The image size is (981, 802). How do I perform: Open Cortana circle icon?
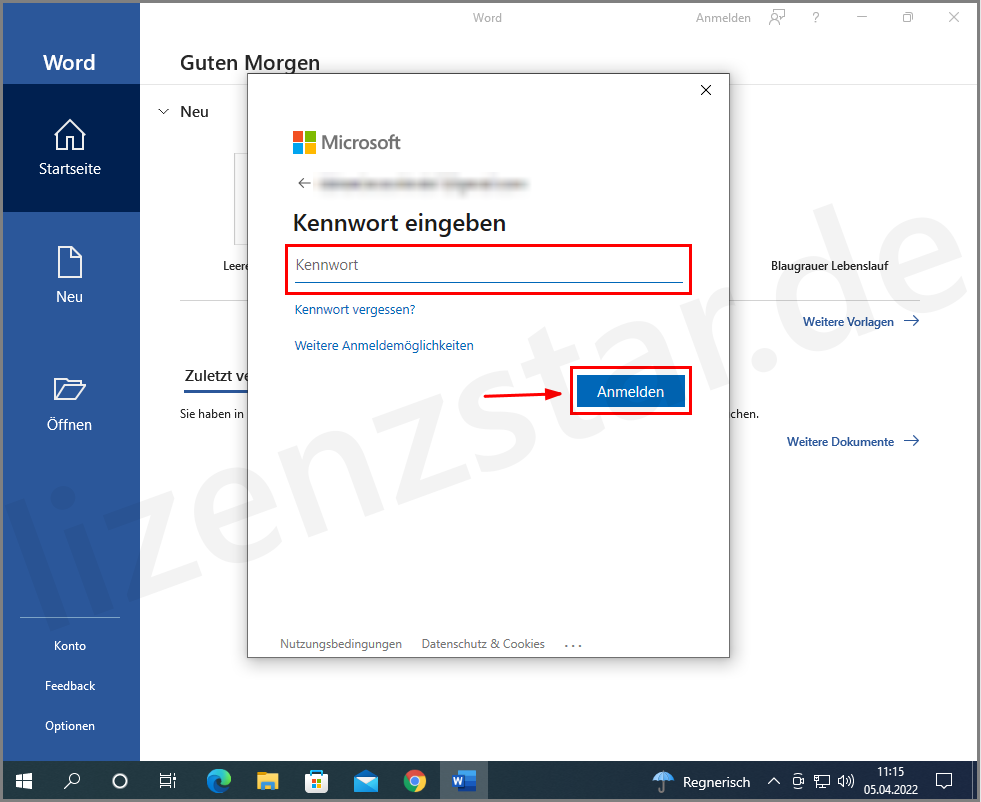119,781
